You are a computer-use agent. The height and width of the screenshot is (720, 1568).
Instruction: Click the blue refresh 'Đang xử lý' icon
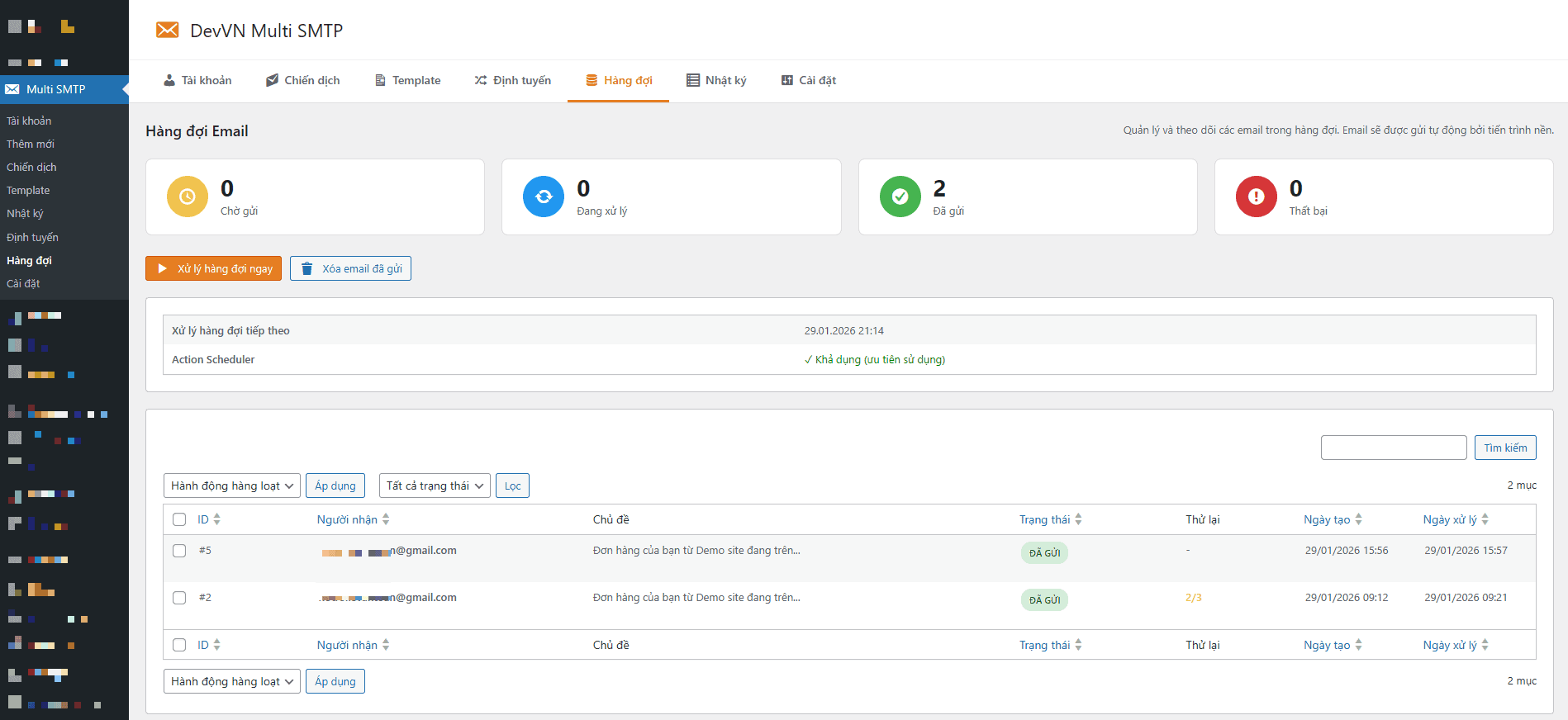coord(544,197)
